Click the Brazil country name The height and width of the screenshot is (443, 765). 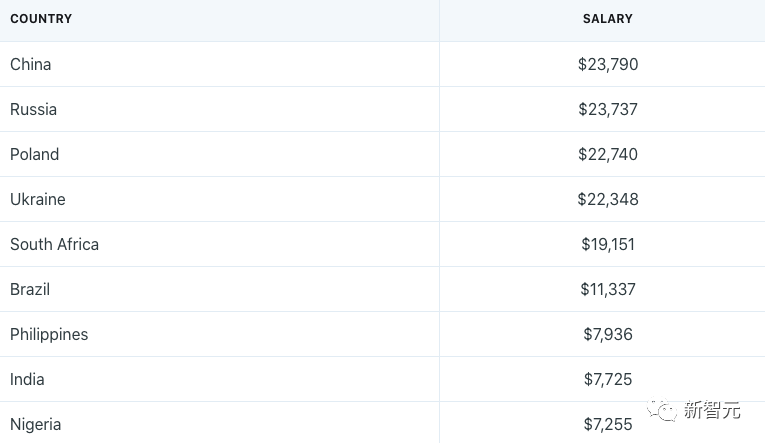coord(30,289)
